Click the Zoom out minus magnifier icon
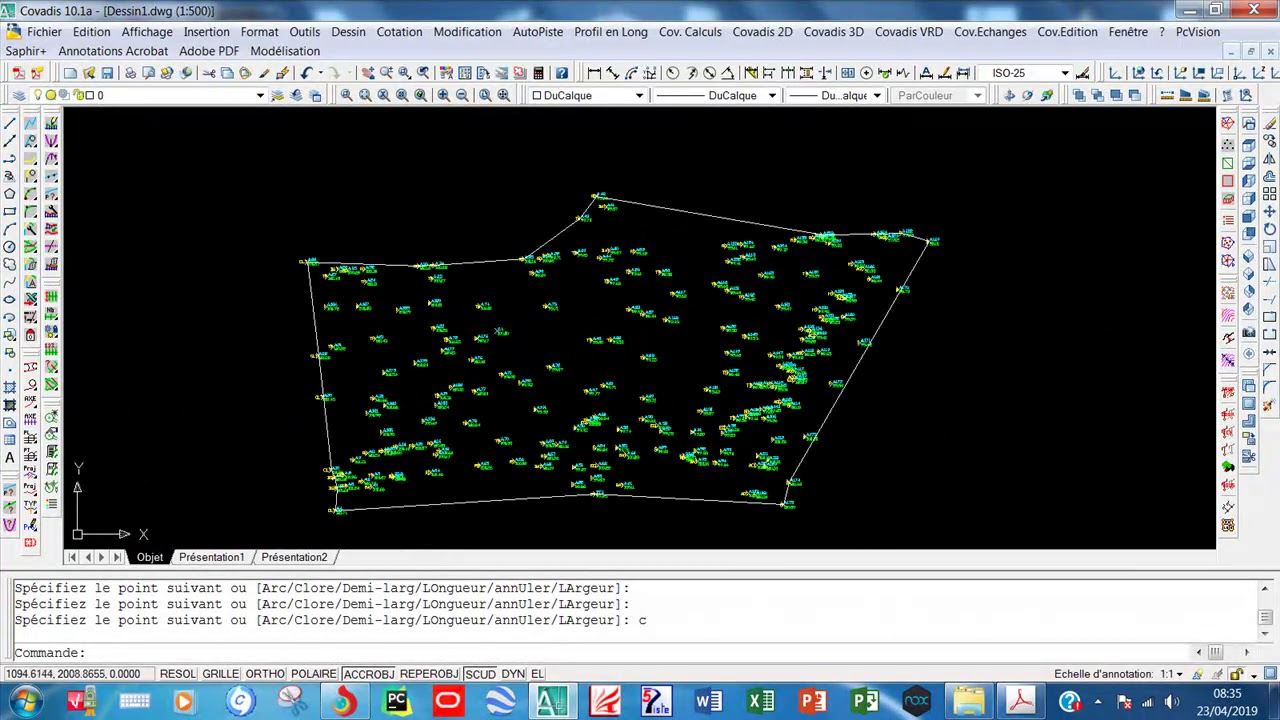This screenshot has height=720, width=1280. [462, 95]
